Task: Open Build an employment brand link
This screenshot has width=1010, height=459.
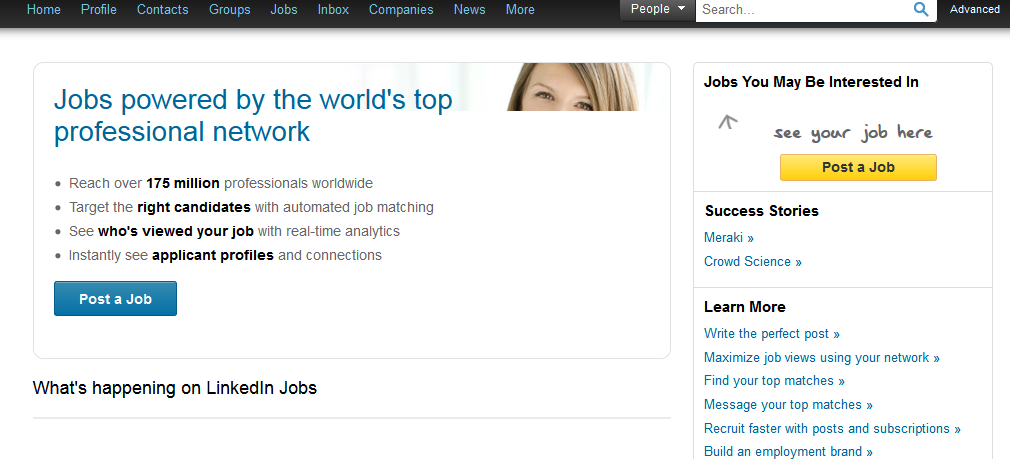Action: 788,451
